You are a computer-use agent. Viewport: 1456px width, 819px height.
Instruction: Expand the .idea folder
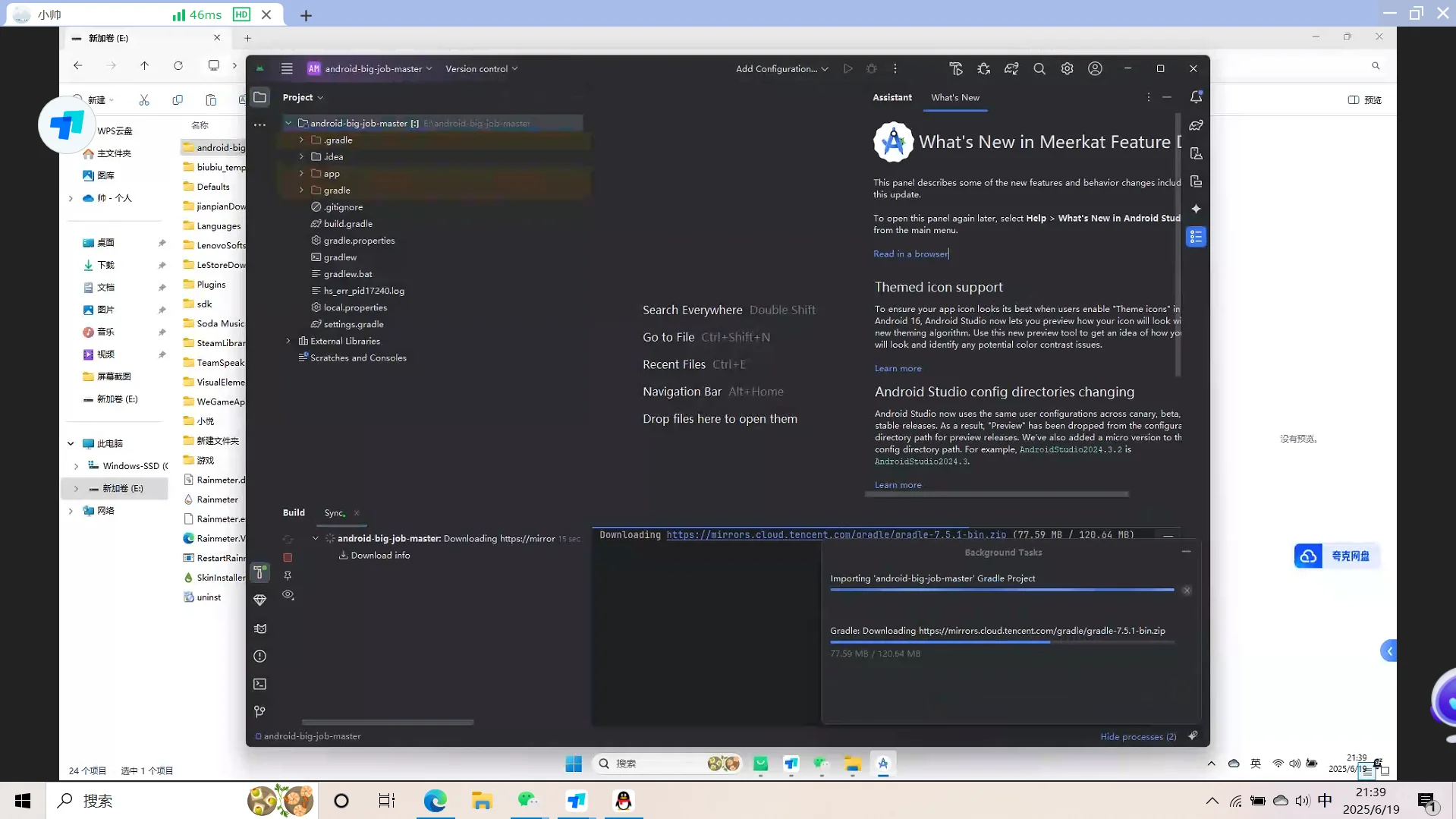(x=301, y=156)
